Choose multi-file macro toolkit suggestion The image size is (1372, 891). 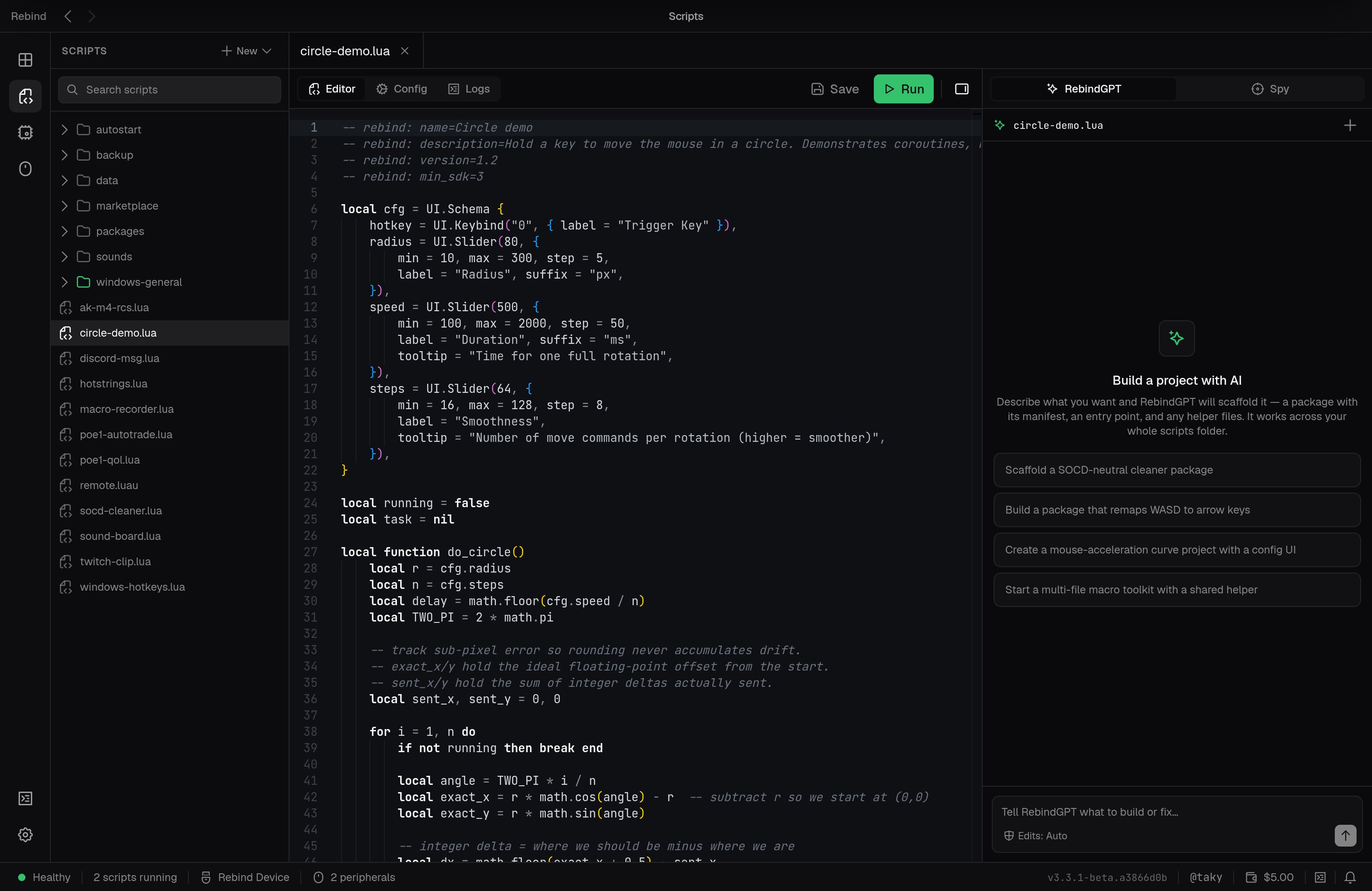point(1176,590)
